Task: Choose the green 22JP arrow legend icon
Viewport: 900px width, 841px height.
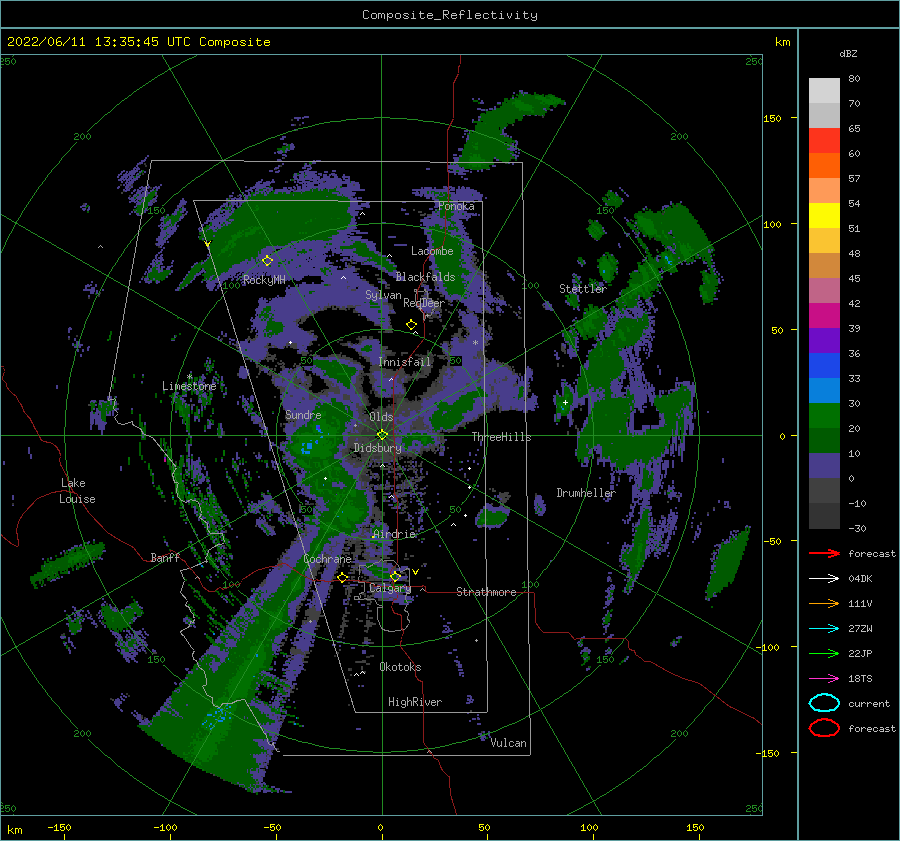Action: 824,653
